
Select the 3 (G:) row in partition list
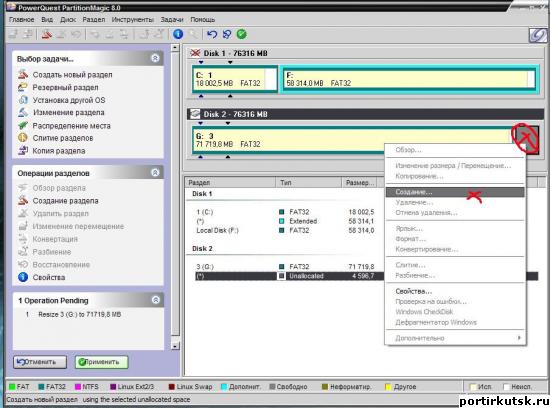tap(285, 267)
